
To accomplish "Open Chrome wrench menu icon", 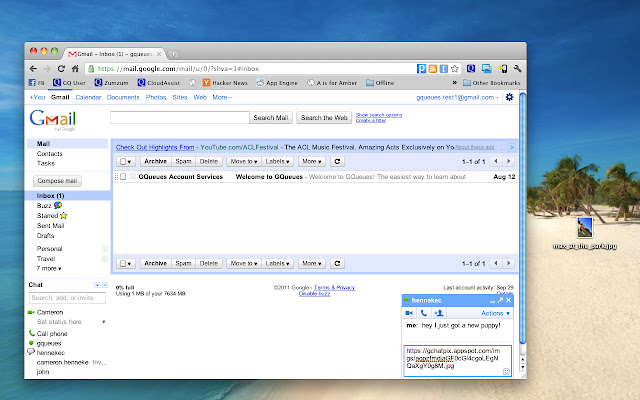I will tap(519, 68).
